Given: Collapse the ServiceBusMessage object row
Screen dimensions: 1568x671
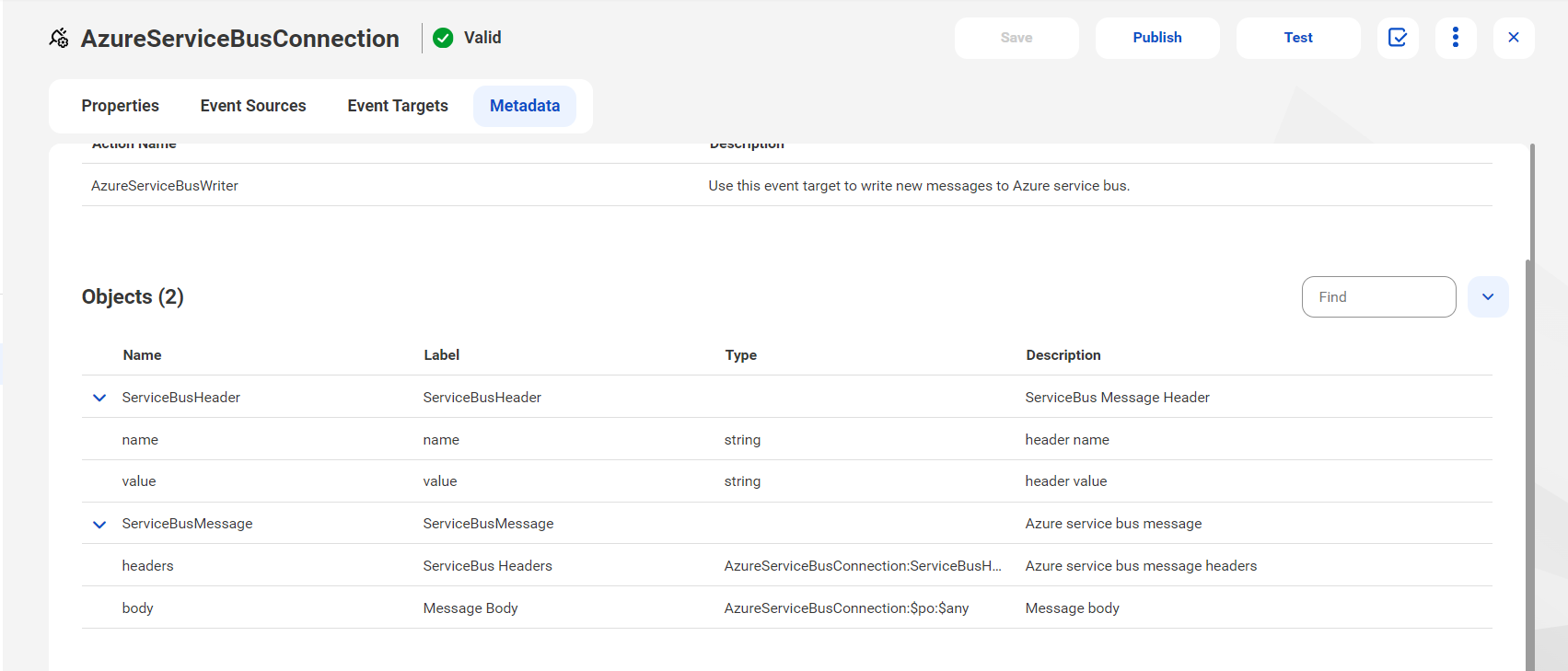Looking at the screenshot, I should tap(99, 524).
